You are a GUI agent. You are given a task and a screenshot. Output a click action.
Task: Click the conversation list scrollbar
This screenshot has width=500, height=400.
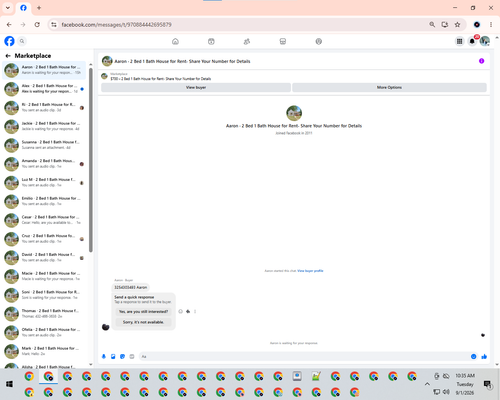[91, 160]
